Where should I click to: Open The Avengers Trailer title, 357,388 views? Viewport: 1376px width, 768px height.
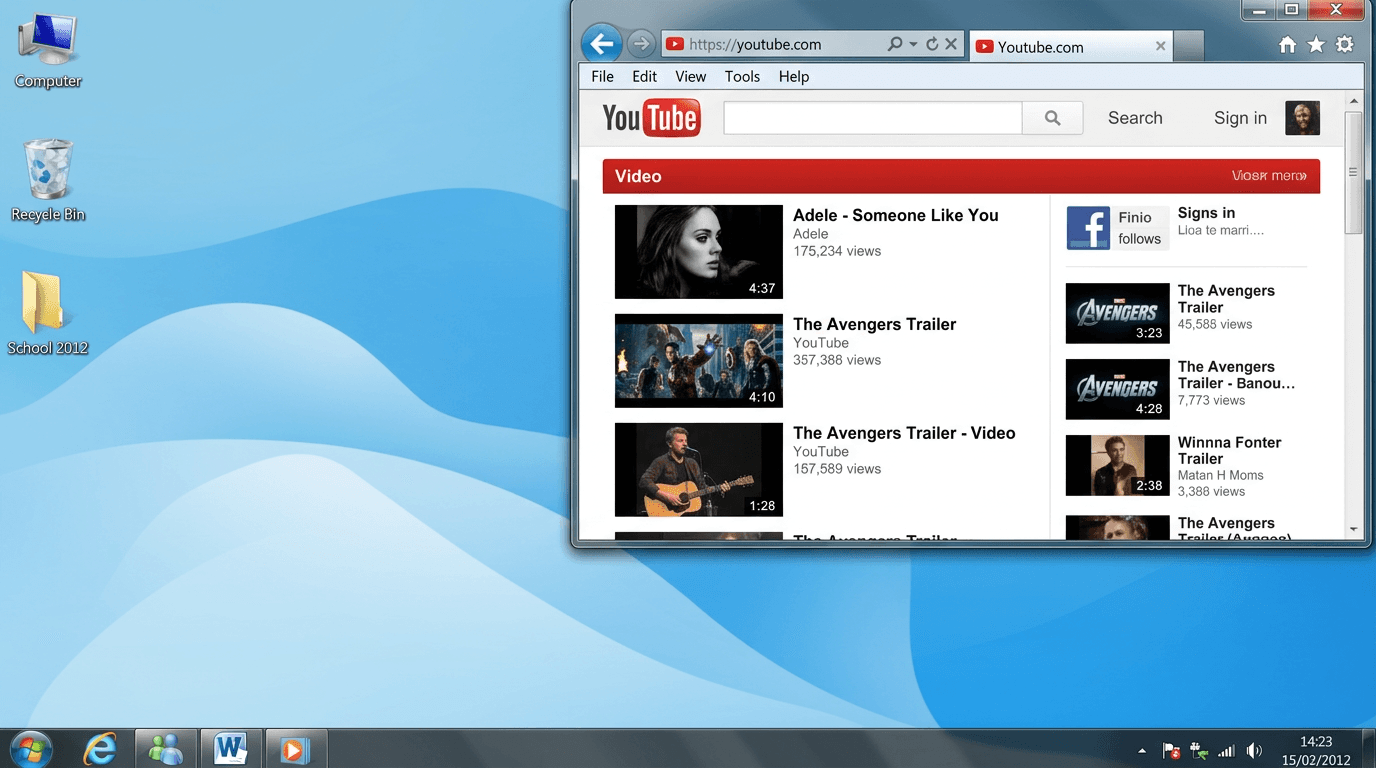875,324
